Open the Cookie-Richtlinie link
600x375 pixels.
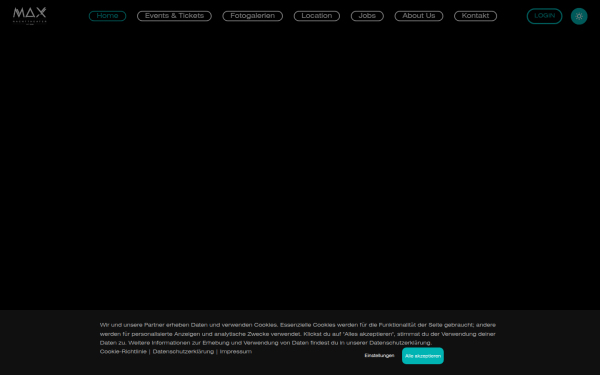point(123,352)
